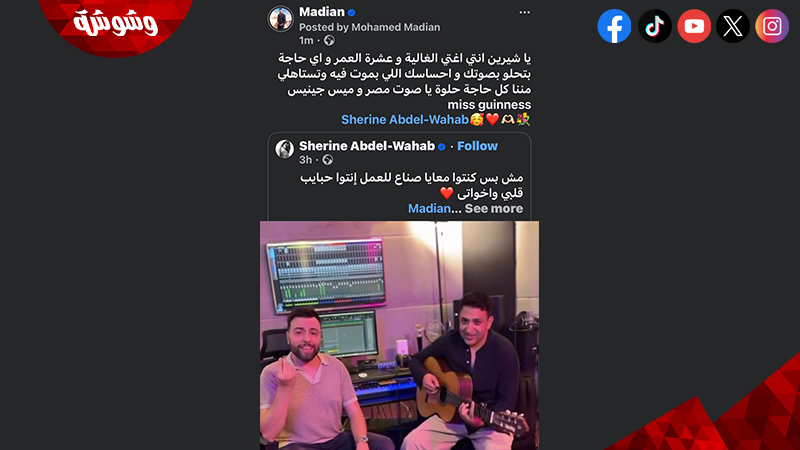Open the YouTube icon

[694, 26]
